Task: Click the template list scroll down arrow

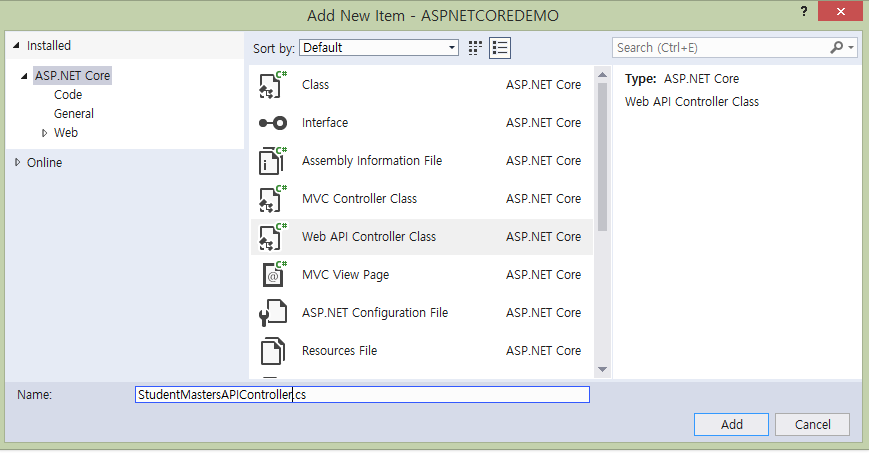Action: (602, 369)
